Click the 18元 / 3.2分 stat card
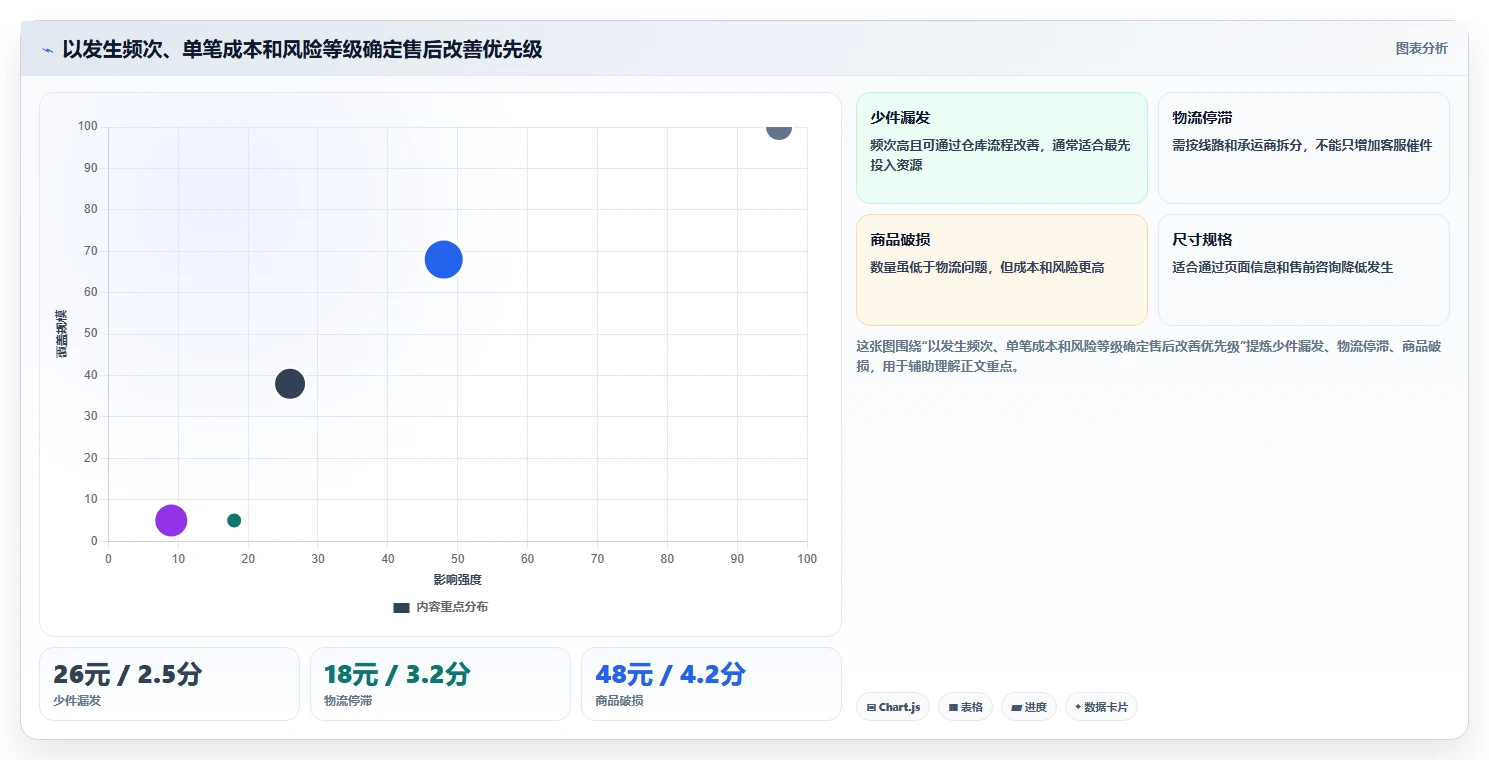Screen dimensions: 1489x760 pos(440,684)
